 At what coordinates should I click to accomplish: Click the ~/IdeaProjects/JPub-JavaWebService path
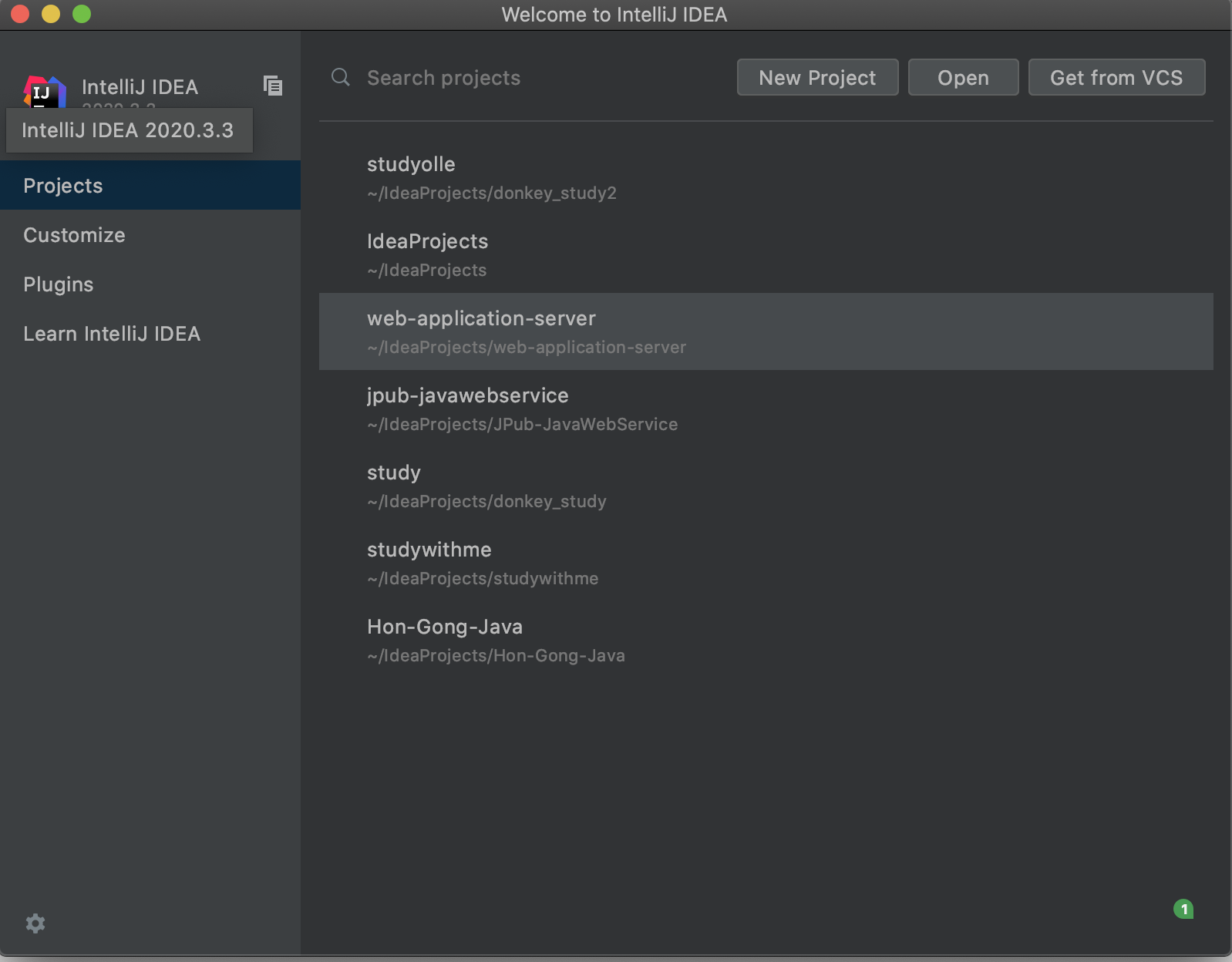(523, 424)
